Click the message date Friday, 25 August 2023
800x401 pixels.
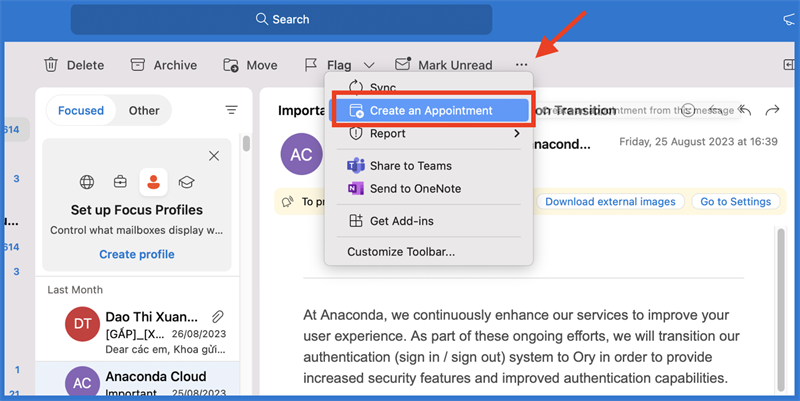click(x=698, y=142)
